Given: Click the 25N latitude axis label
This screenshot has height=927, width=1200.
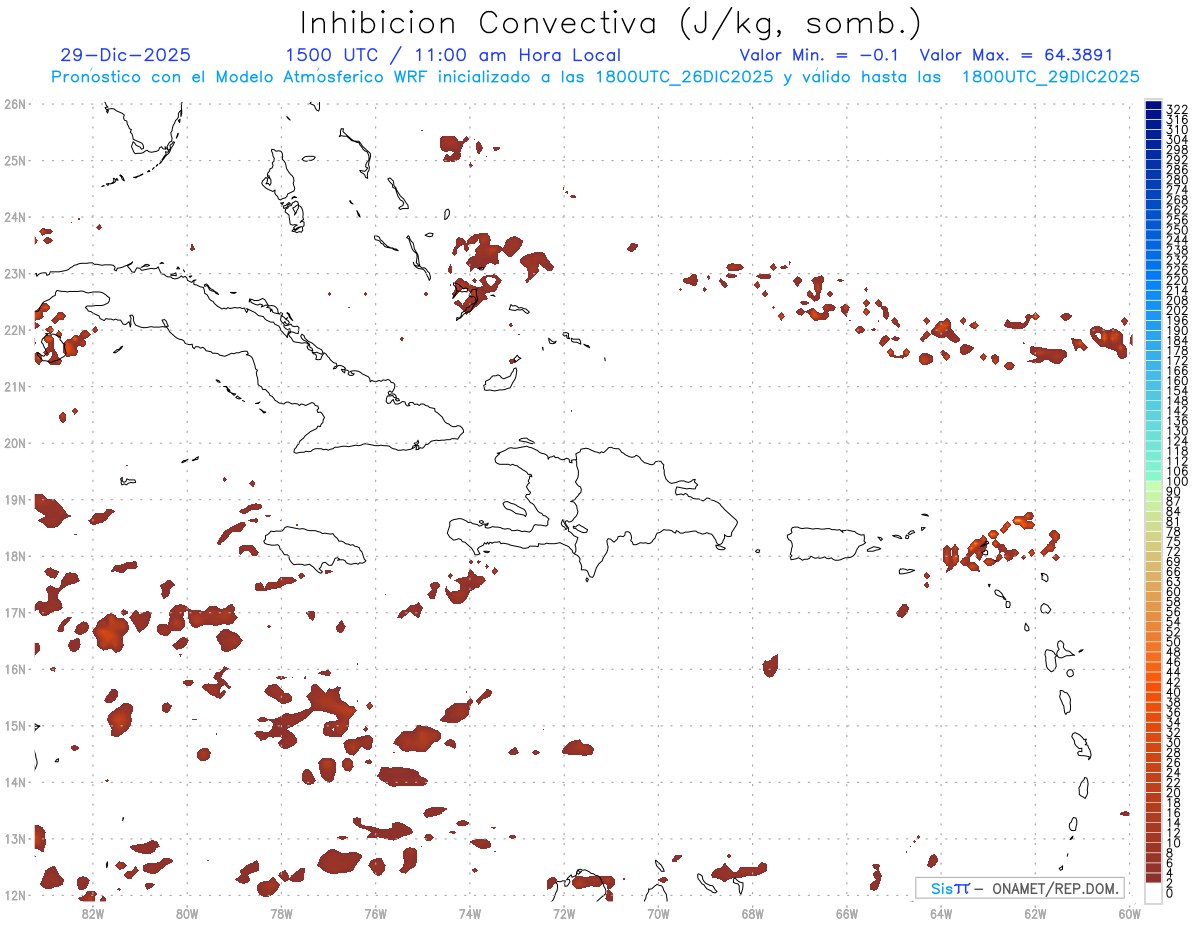Looking at the screenshot, I should 14,160.
